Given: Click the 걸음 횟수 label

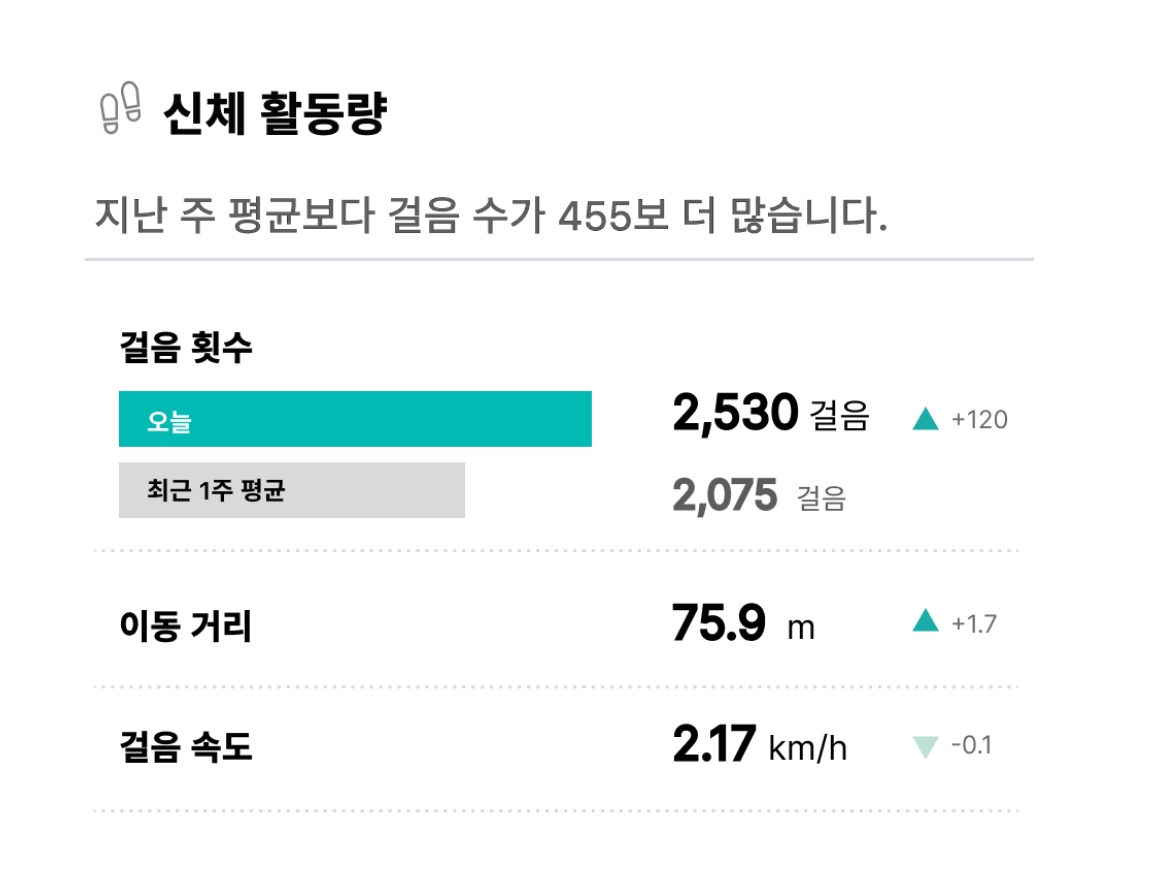Looking at the screenshot, I should click(x=186, y=347).
